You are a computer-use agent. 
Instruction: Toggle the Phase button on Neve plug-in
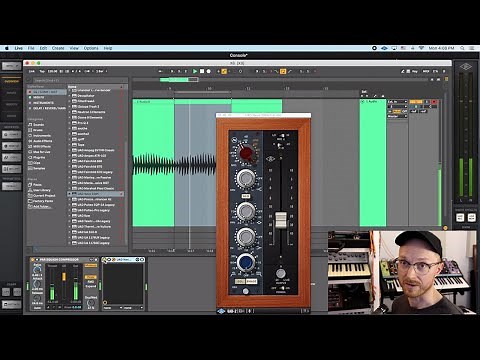[x=251, y=281]
